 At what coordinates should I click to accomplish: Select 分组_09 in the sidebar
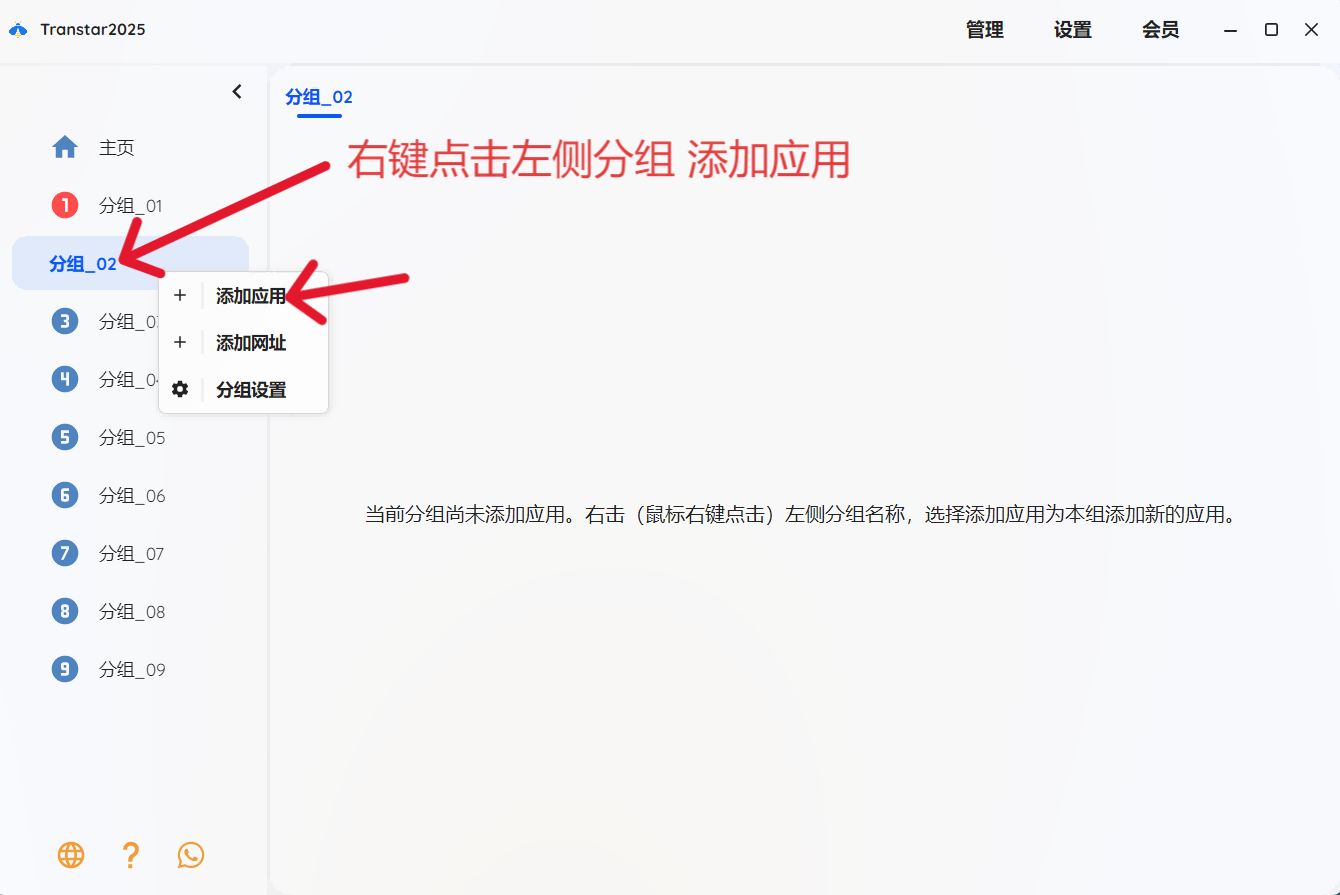click(131, 670)
